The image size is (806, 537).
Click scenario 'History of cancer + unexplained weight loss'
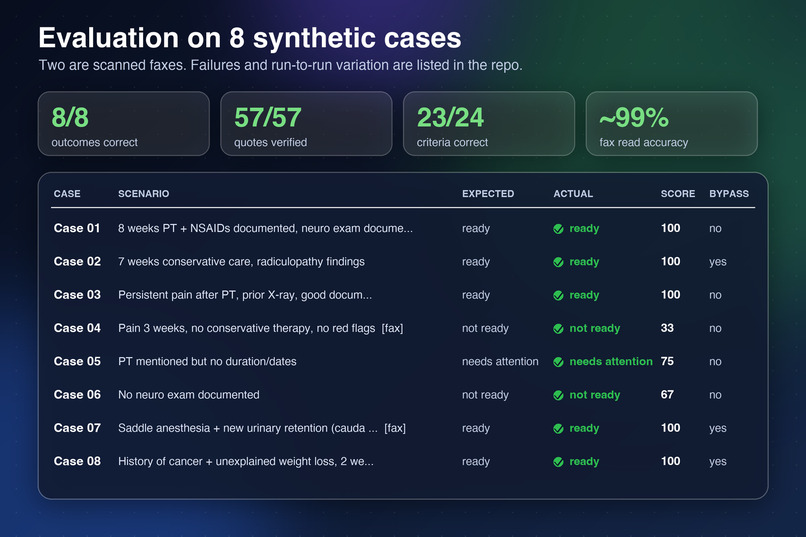click(x=246, y=461)
